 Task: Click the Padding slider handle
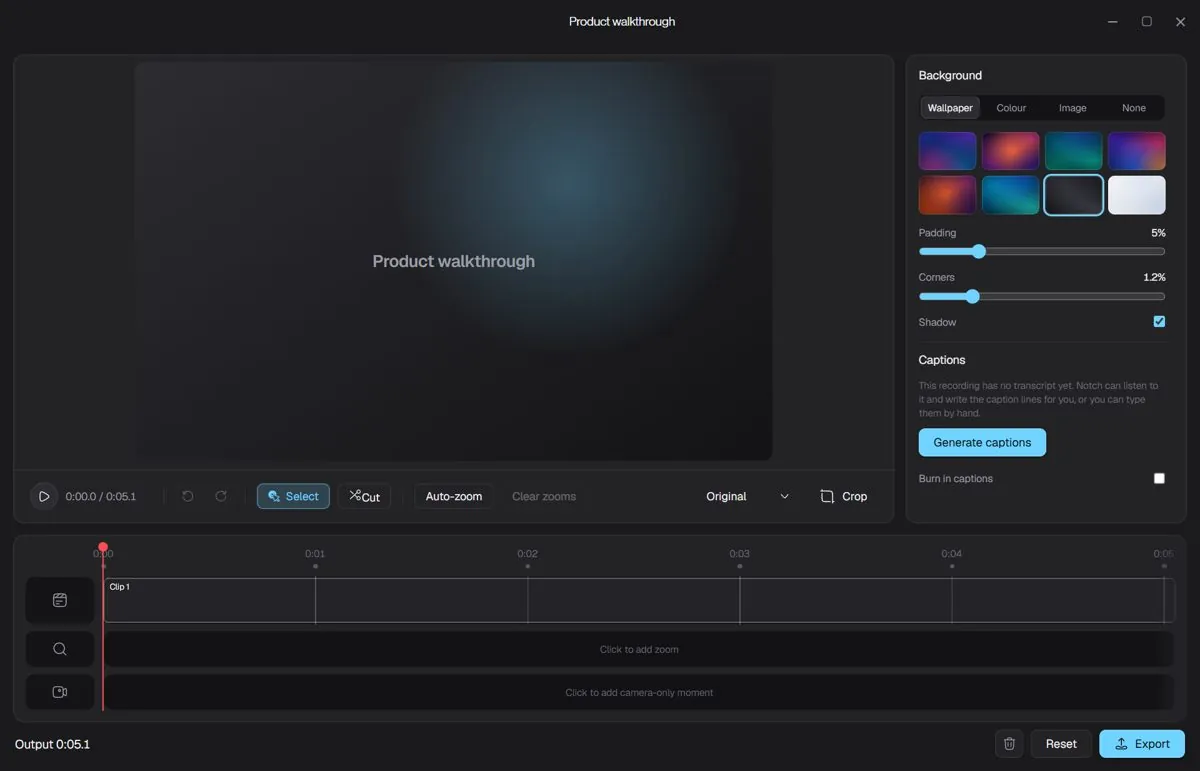(979, 252)
